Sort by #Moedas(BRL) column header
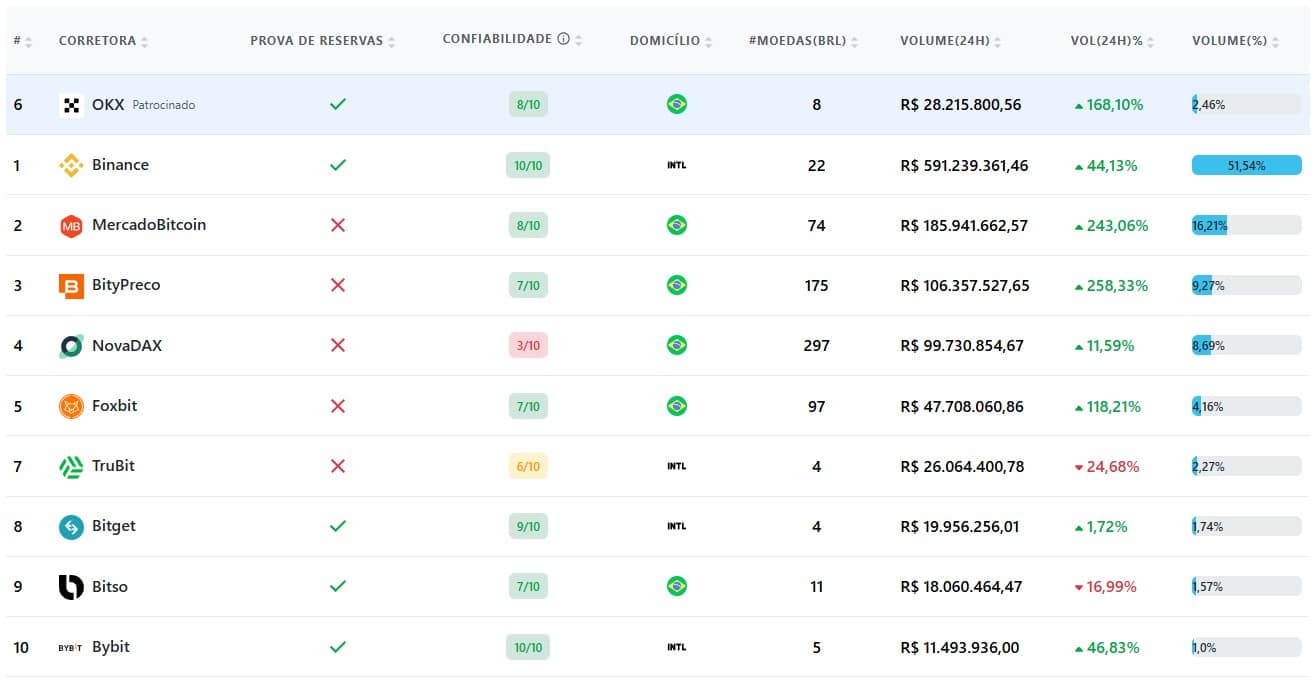1315x682 pixels. [x=804, y=41]
